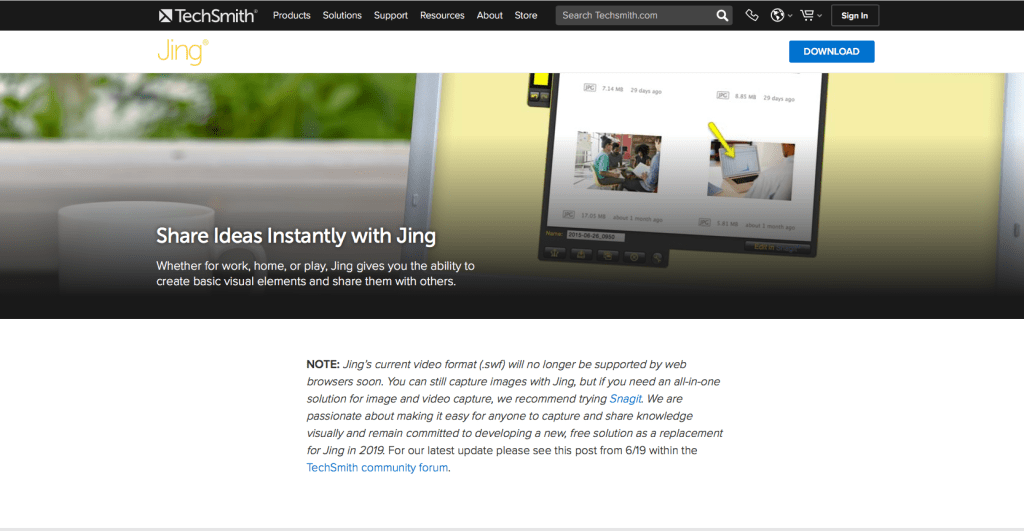This screenshot has width=1024, height=531.
Task: Open the About menu
Action: 490,15
